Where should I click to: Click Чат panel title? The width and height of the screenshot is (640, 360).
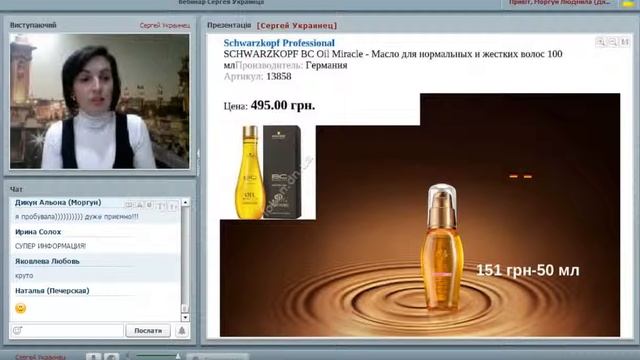[x=16, y=189]
